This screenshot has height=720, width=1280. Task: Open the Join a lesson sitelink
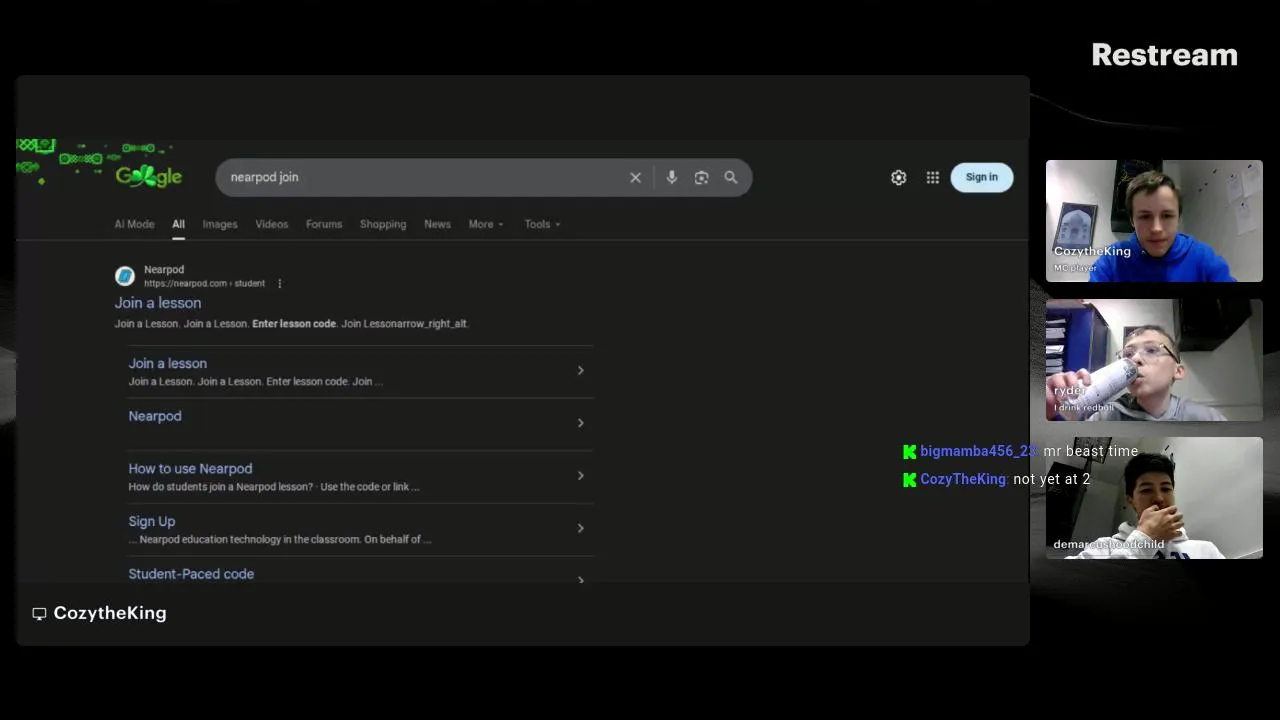click(167, 364)
